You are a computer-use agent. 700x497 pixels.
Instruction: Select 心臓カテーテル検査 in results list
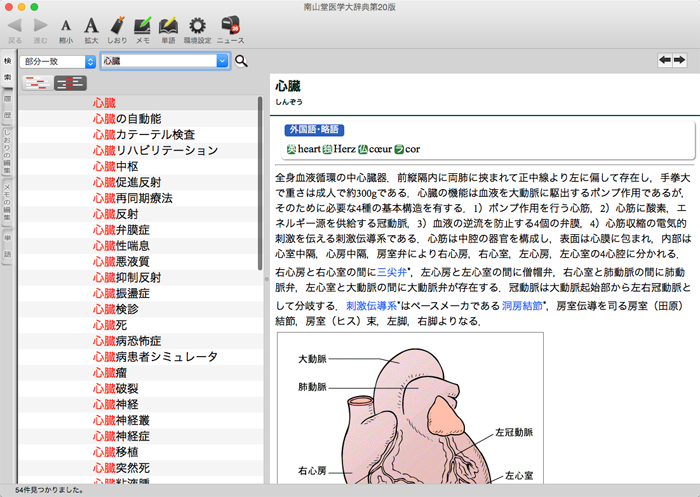[x=143, y=134]
